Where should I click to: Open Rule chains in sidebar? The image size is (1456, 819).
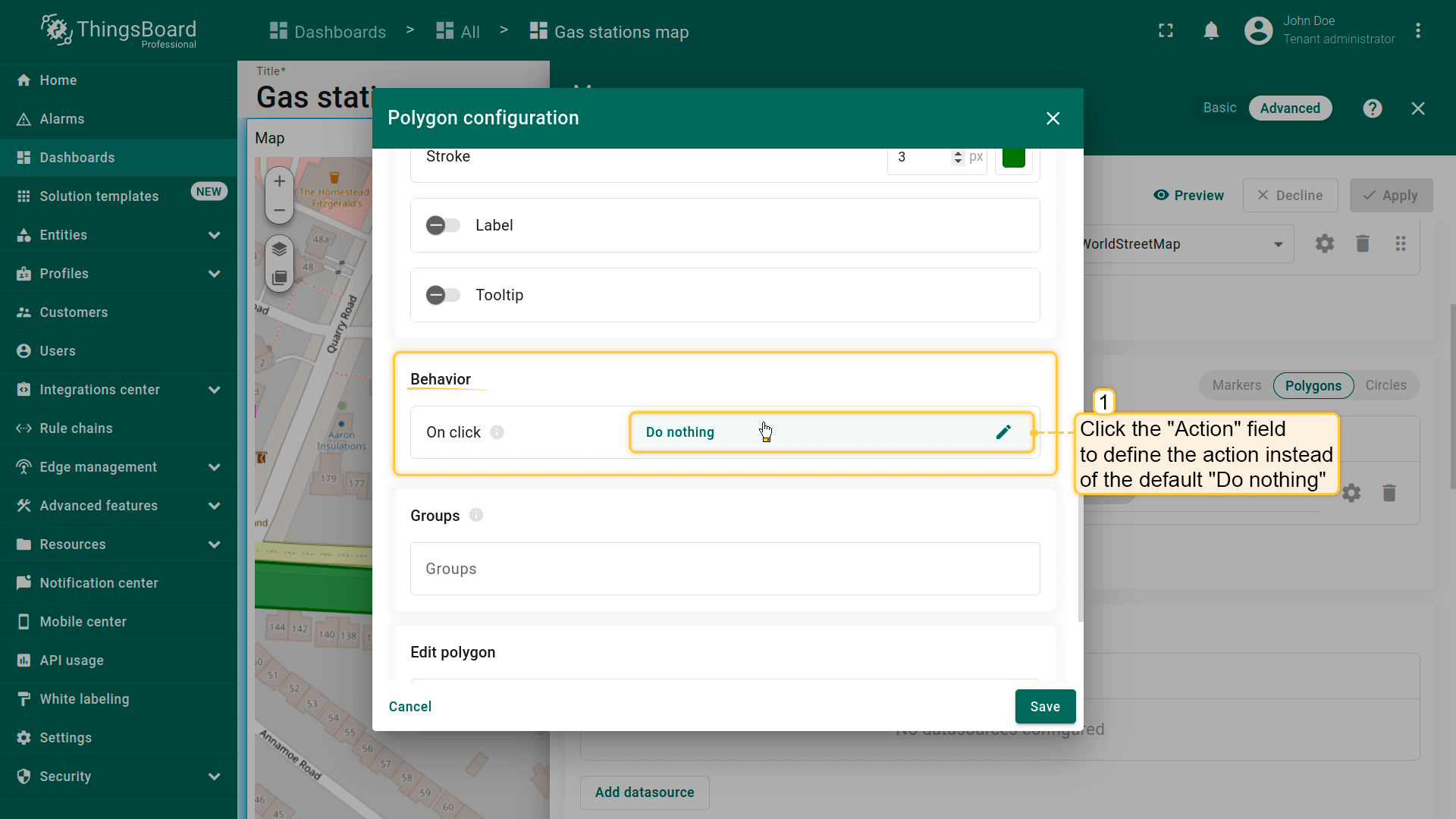tap(76, 428)
